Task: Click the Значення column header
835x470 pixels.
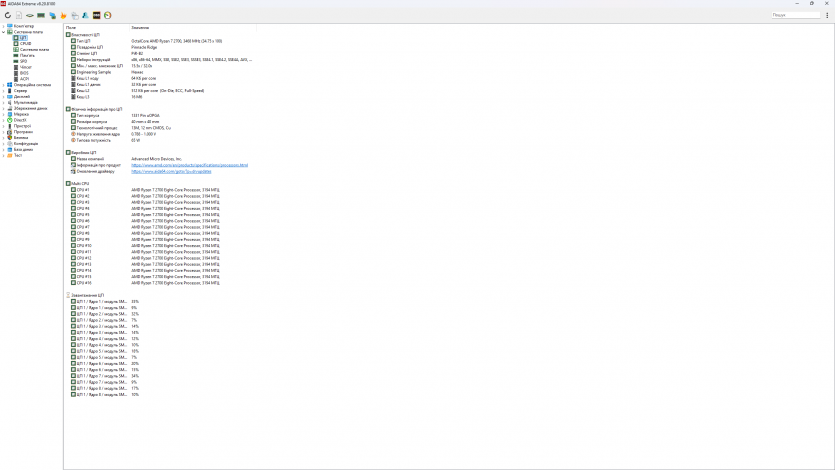Action: [140, 26]
